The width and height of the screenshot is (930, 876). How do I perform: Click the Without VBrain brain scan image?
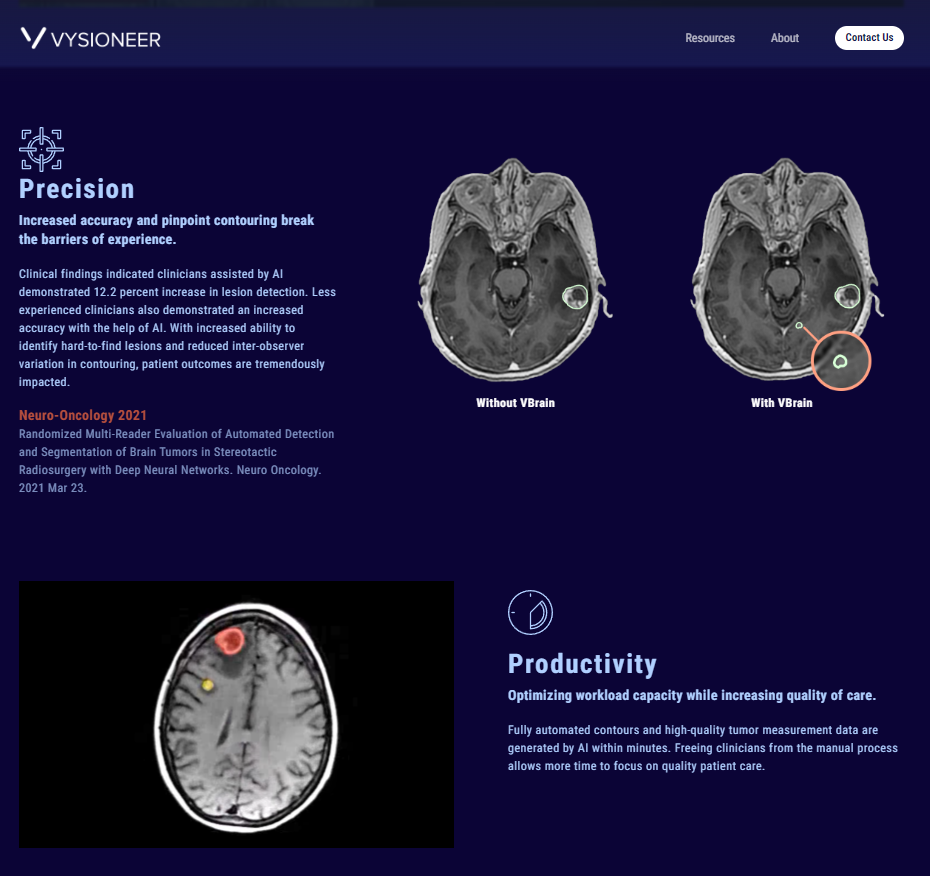[x=515, y=269]
